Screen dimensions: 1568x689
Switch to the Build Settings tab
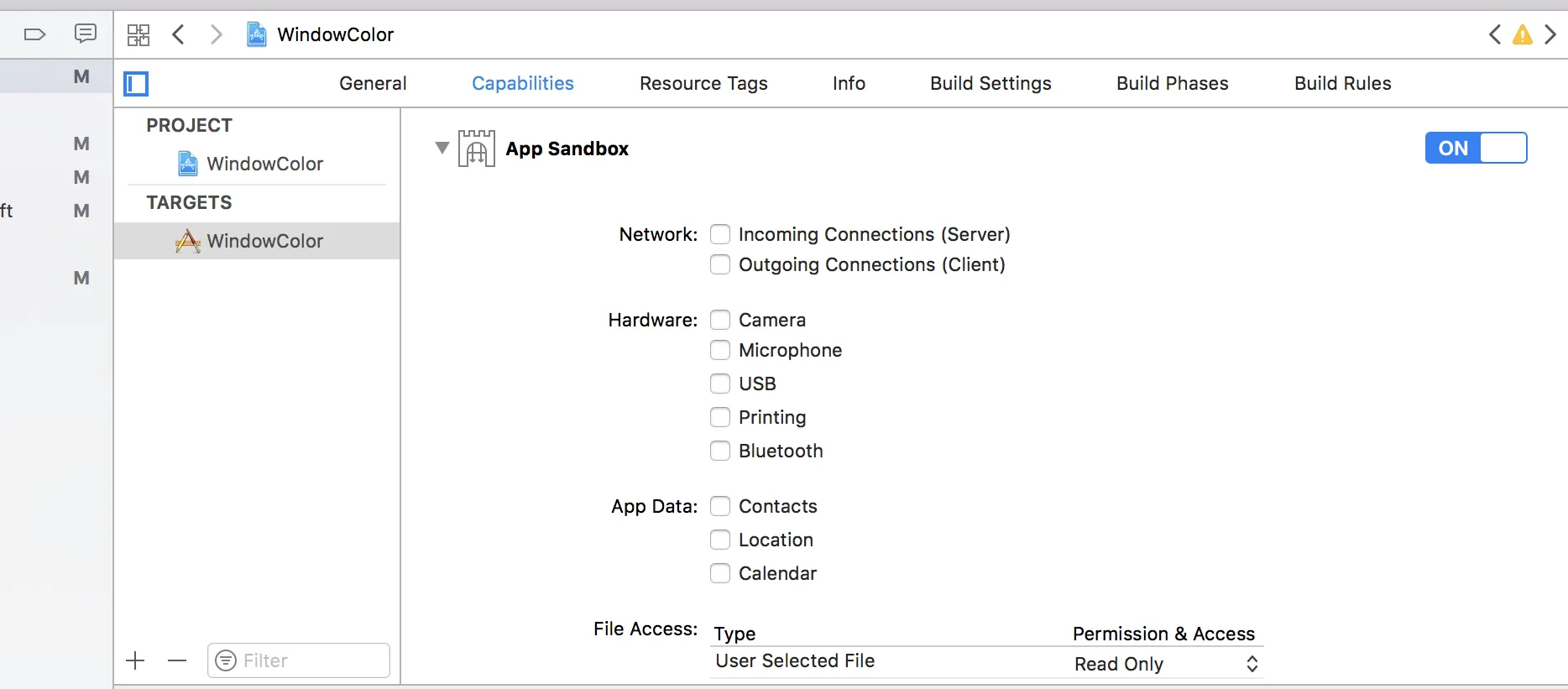click(x=990, y=83)
